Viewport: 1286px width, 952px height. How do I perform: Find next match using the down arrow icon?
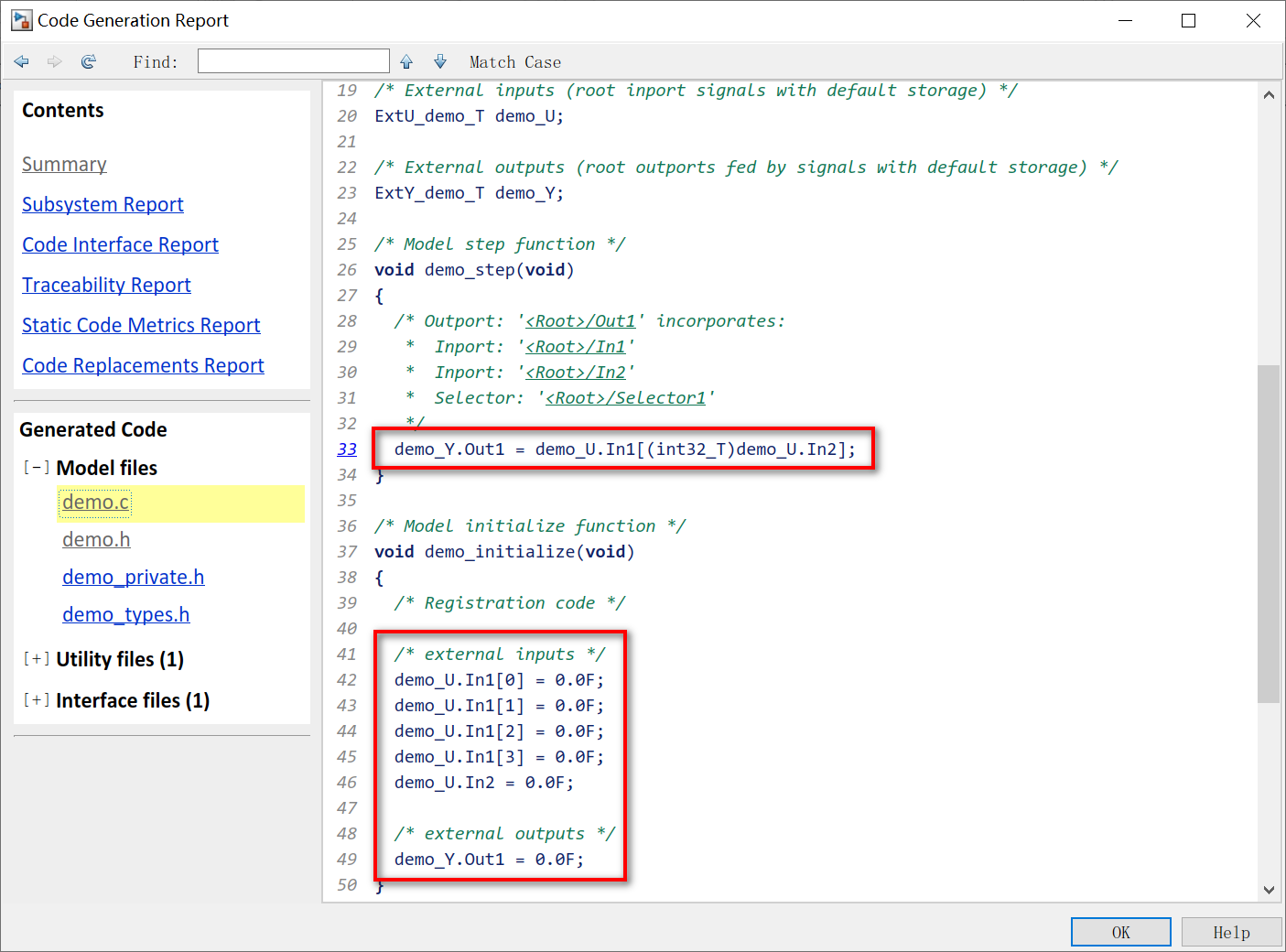[439, 60]
